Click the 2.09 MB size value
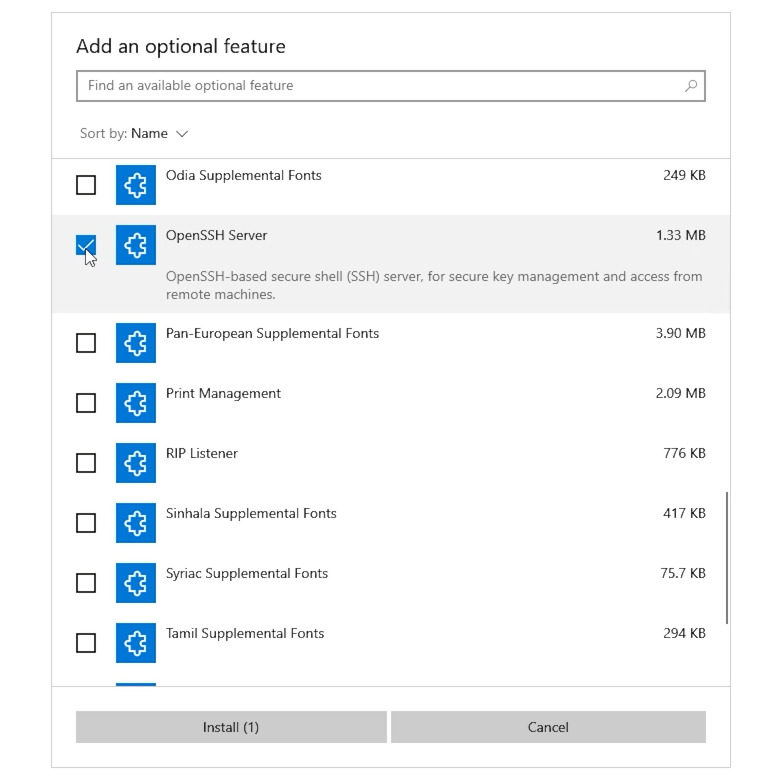Screen dimensions: 776x779 click(x=681, y=393)
